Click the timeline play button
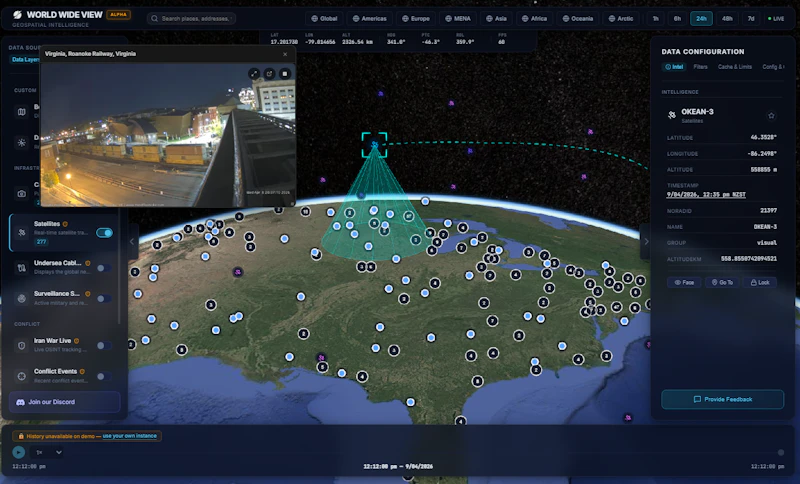 [18, 452]
